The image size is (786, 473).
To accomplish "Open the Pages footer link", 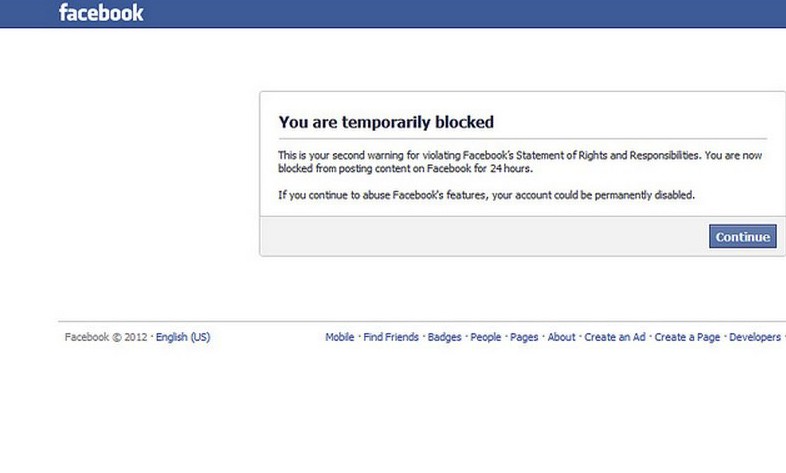I will point(524,337).
